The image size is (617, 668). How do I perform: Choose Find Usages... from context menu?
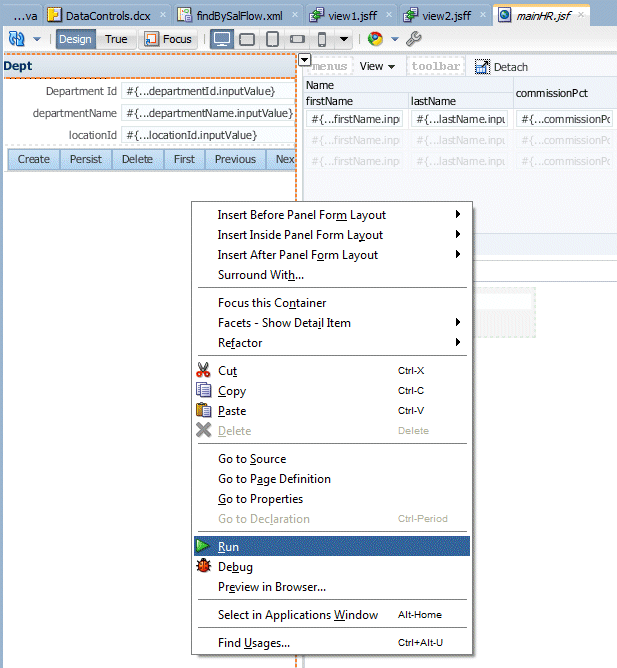tap(332, 643)
